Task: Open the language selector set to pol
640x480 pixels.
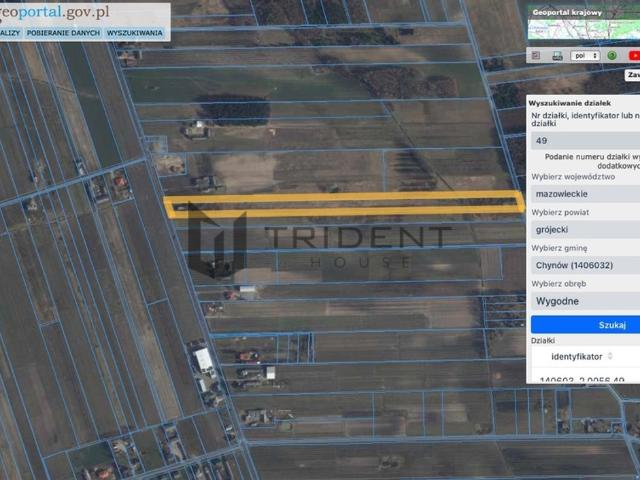Action: [584, 56]
